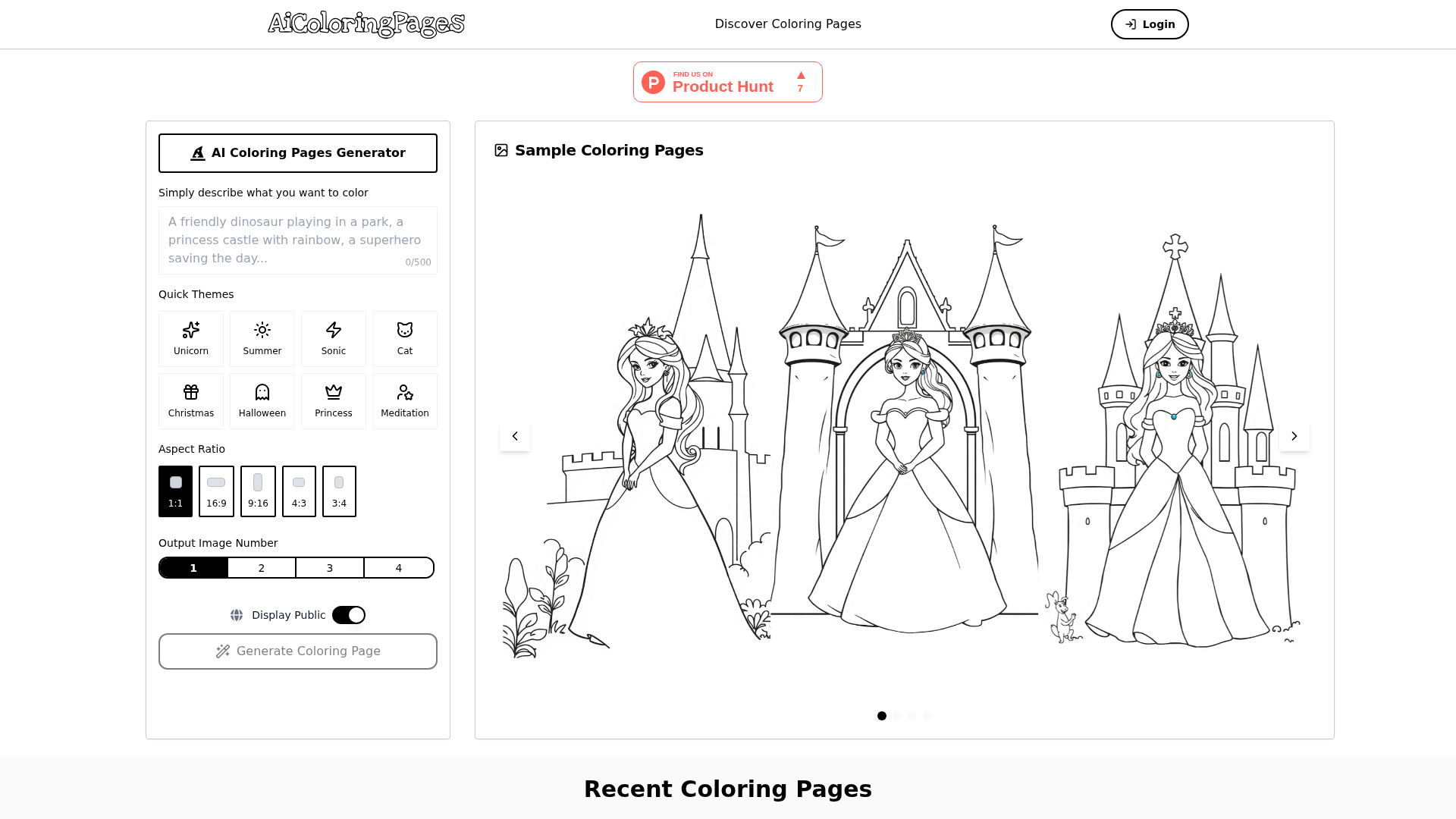
Task: Open Discover Coloring Pages menu item
Action: (x=788, y=24)
